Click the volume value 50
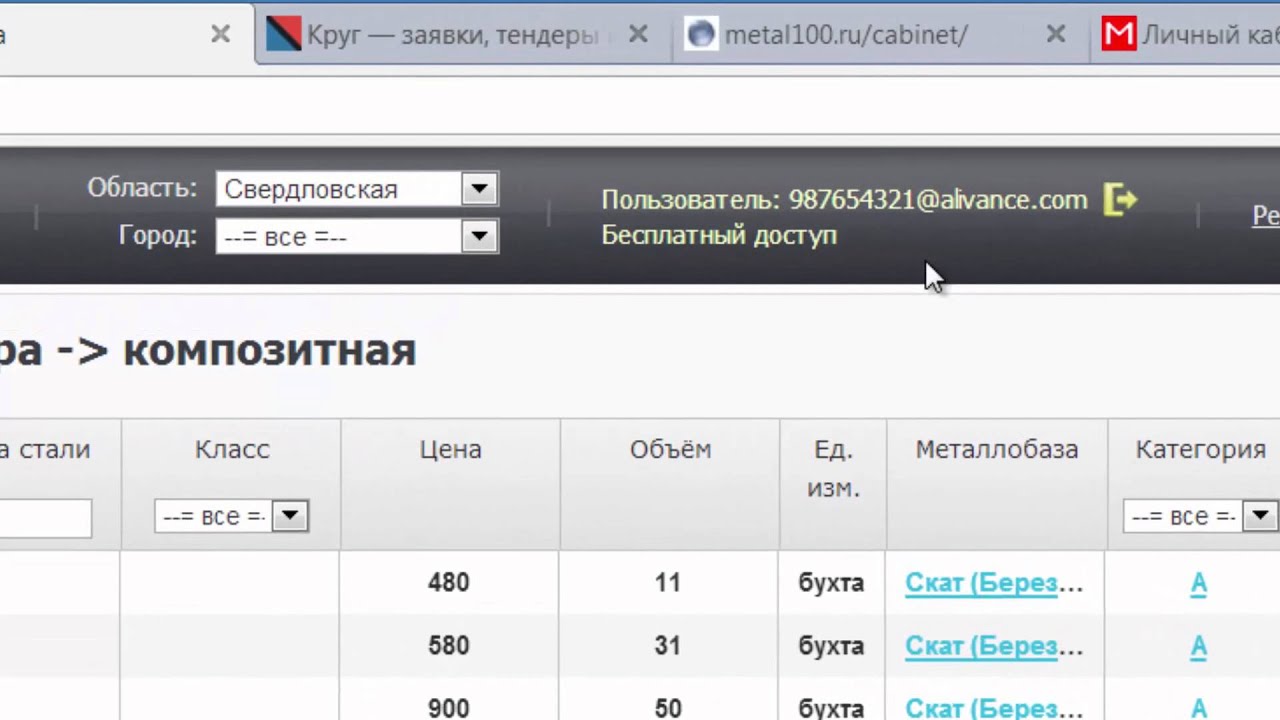The width and height of the screenshot is (1280, 720). pos(667,708)
